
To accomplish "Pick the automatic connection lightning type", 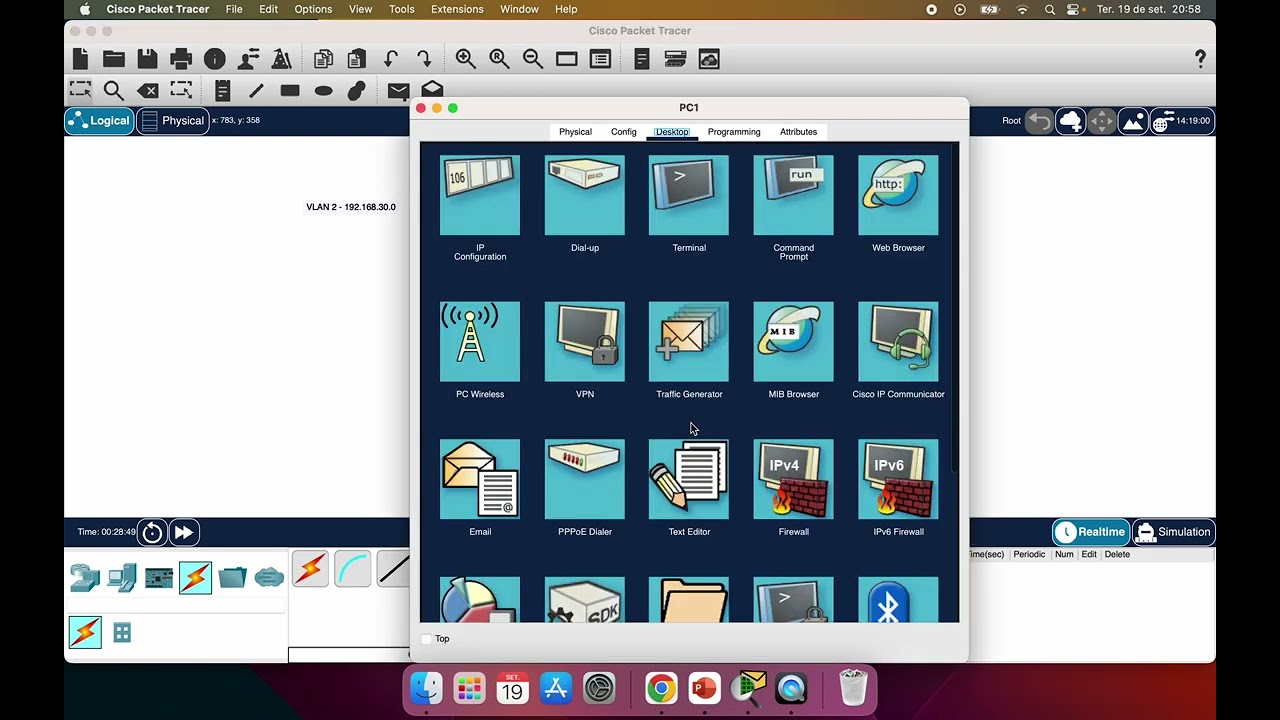I will 310,569.
